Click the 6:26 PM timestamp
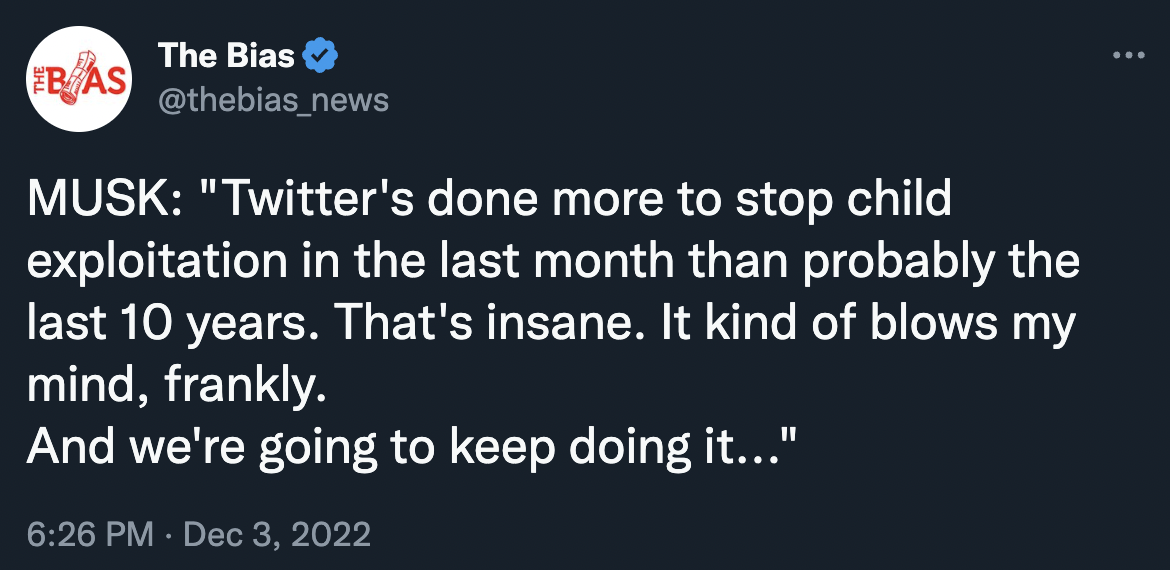The height and width of the screenshot is (570, 1170). tap(90, 535)
